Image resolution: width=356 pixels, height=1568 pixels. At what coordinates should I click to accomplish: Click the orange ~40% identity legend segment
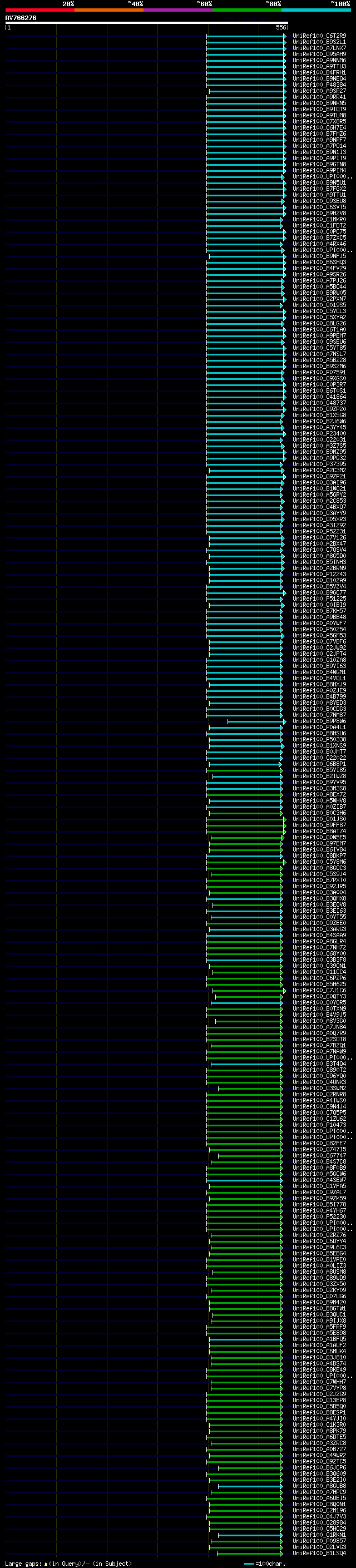pyautogui.click(x=109, y=11)
